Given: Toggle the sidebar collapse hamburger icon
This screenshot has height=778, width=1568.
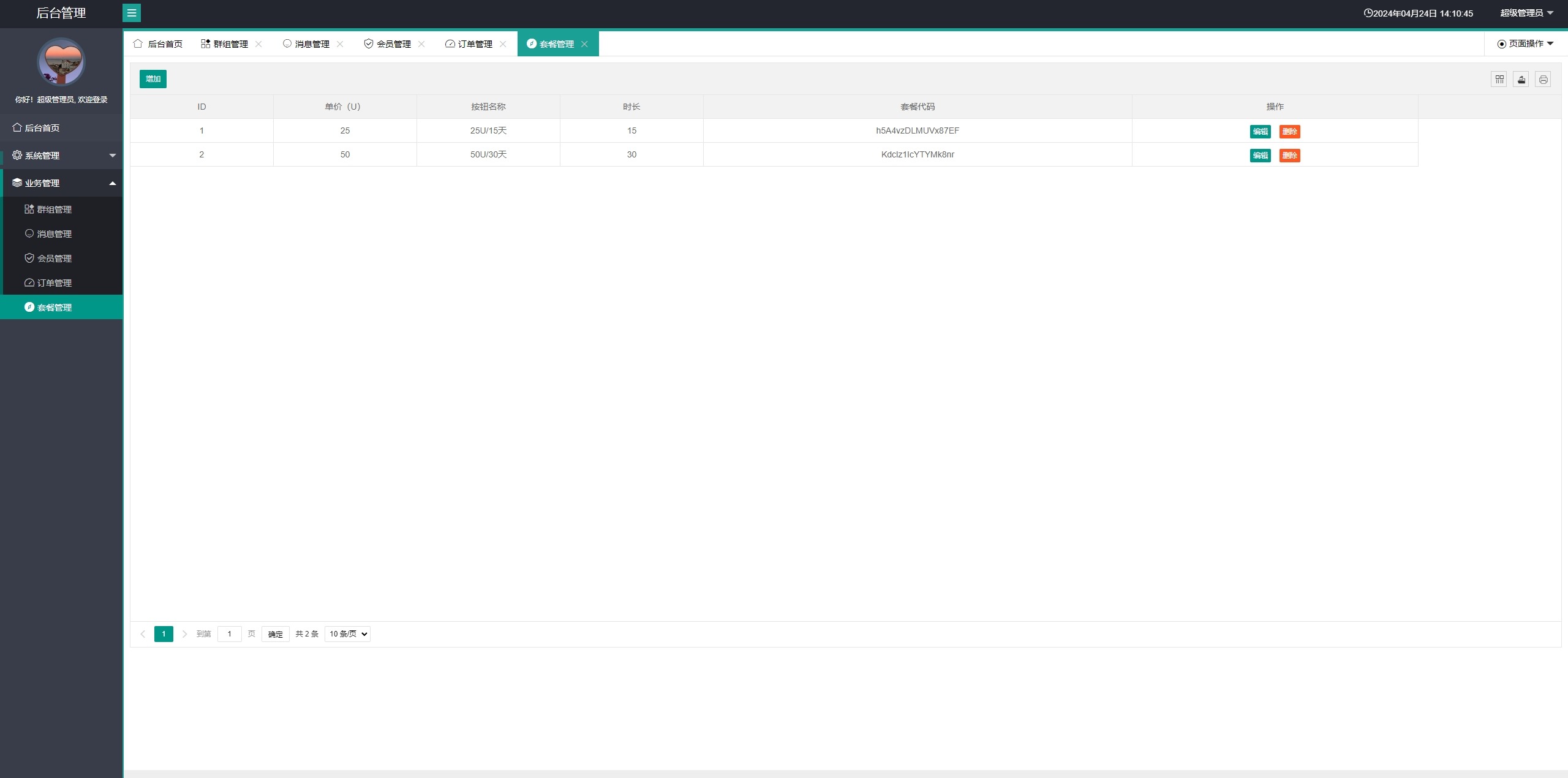Looking at the screenshot, I should tap(132, 13).
